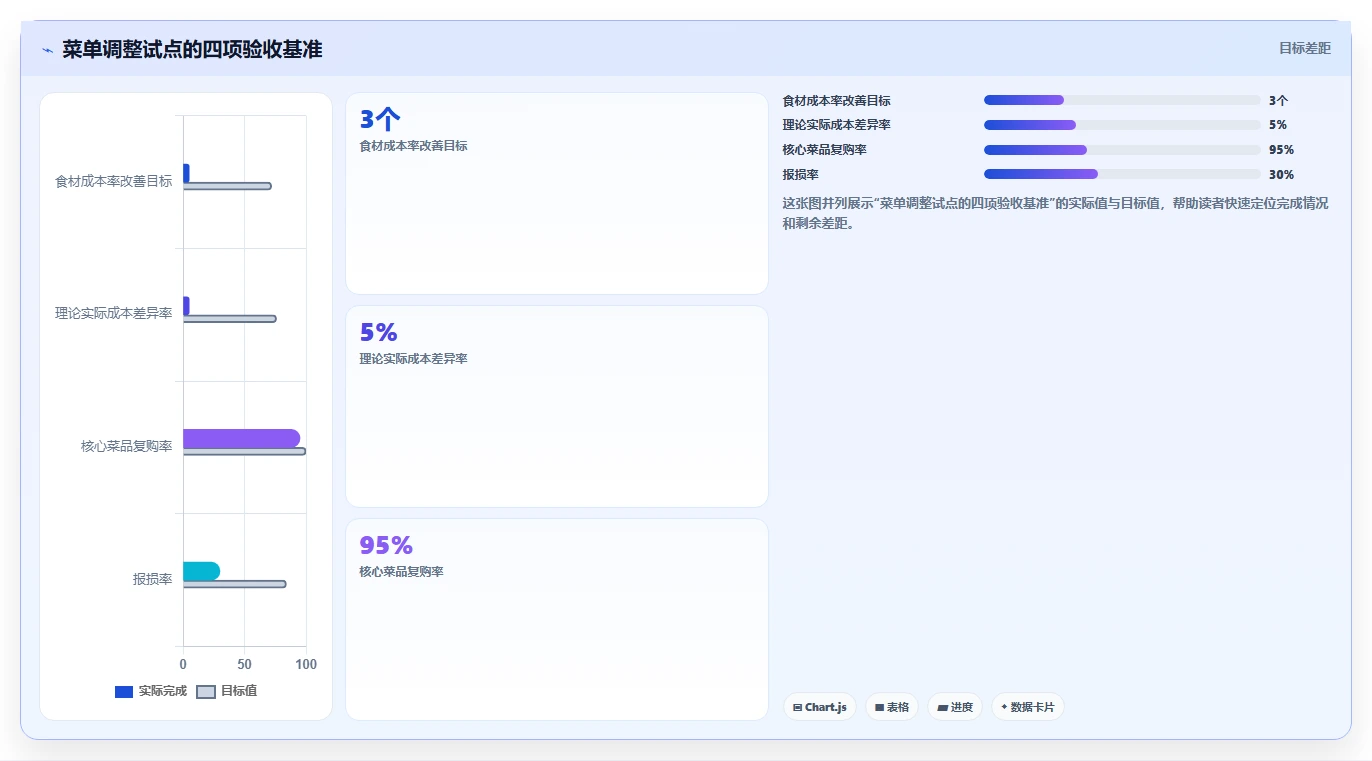Click the 目标差距 label in header
Viewport: 1372px width, 761px height.
pyautogui.click(x=1305, y=48)
